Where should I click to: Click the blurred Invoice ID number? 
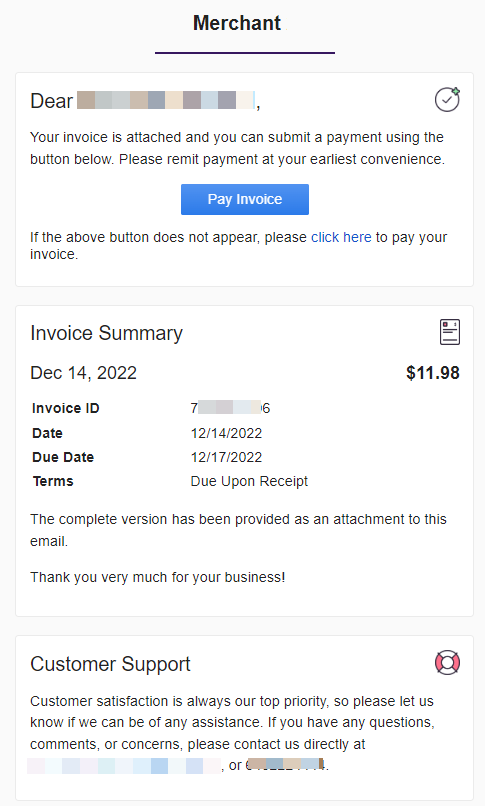pos(230,408)
